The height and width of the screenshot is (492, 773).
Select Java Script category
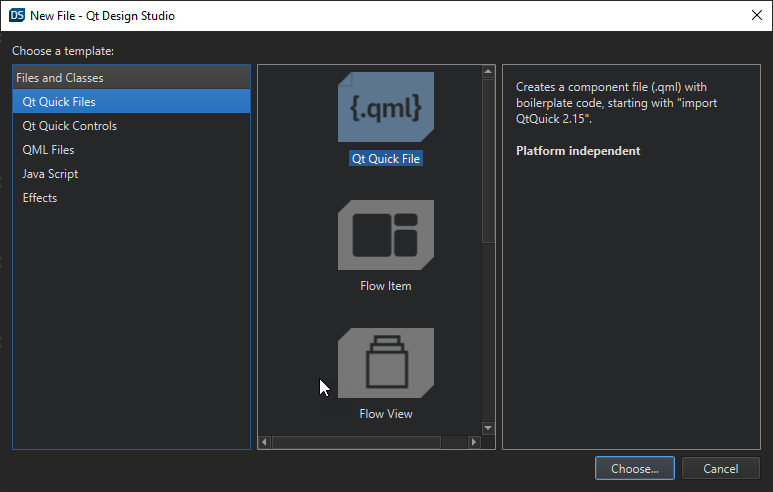click(132, 174)
